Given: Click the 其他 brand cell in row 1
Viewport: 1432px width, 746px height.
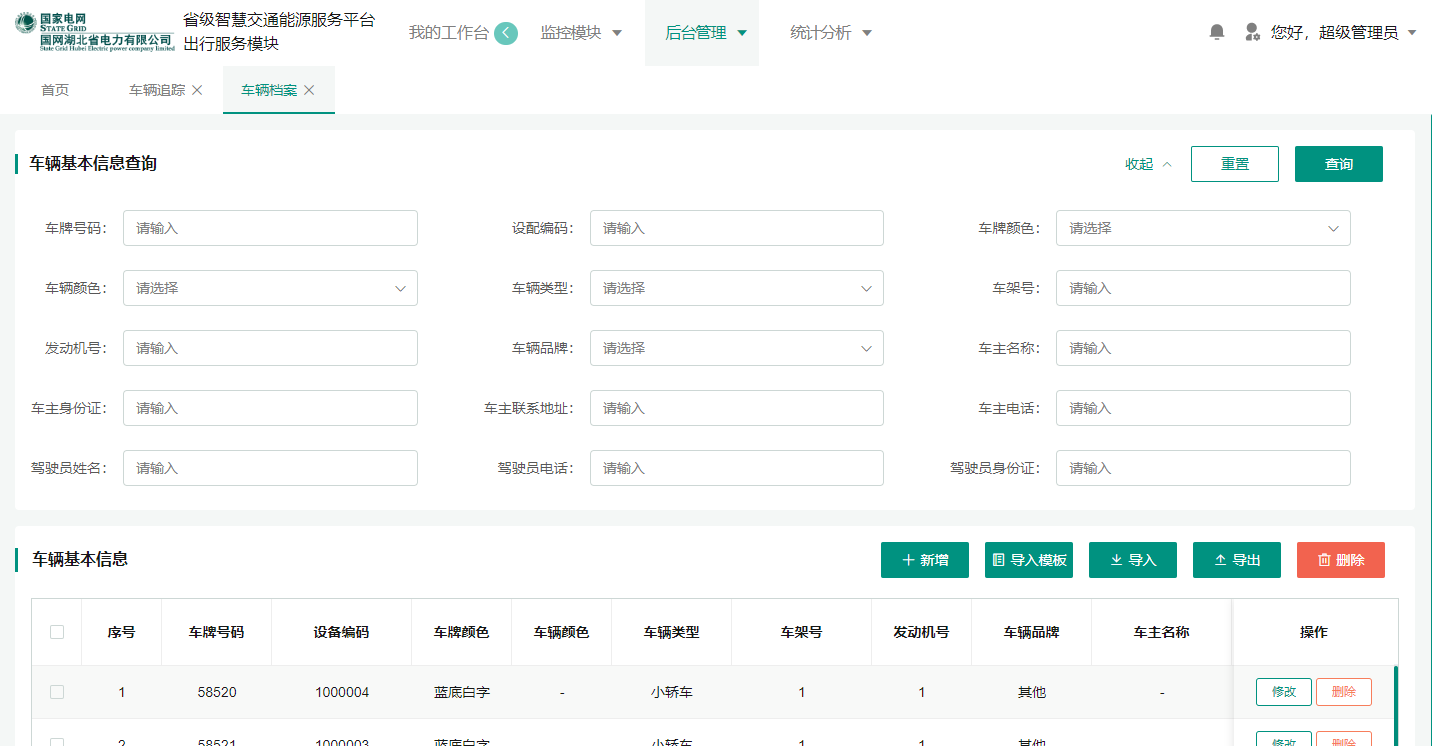Looking at the screenshot, I should [x=1031, y=692].
